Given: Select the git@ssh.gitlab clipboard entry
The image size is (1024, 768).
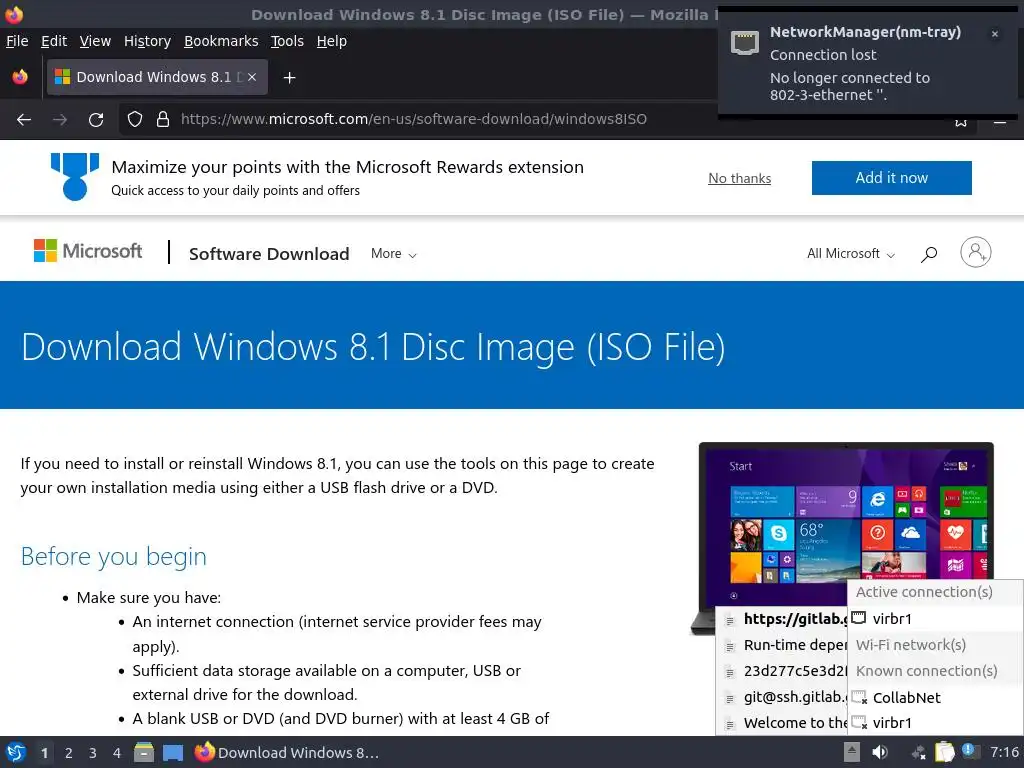Looking at the screenshot, I should (x=782, y=697).
